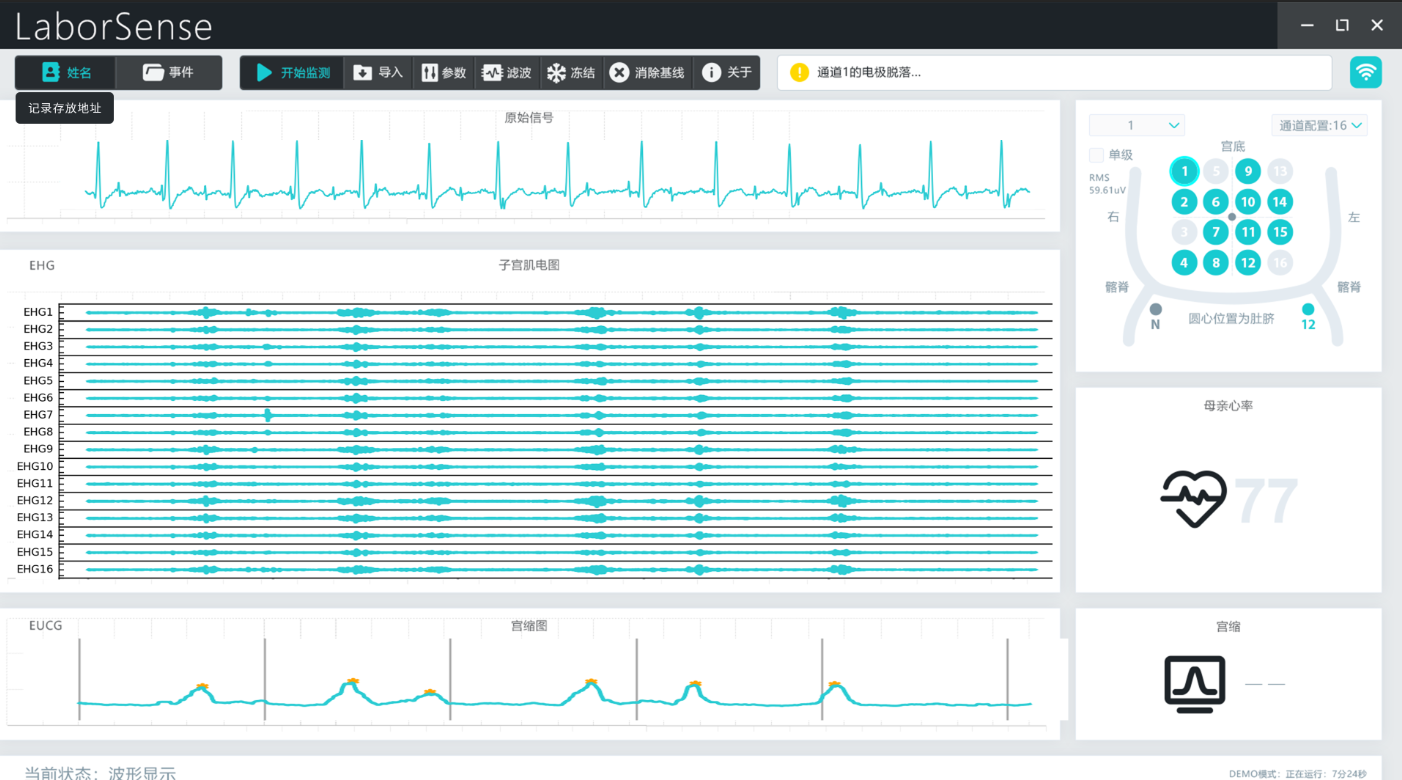Viewport: 1402px width, 780px height.
Task: Open the 滤波 filter settings
Action: click(x=507, y=73)
